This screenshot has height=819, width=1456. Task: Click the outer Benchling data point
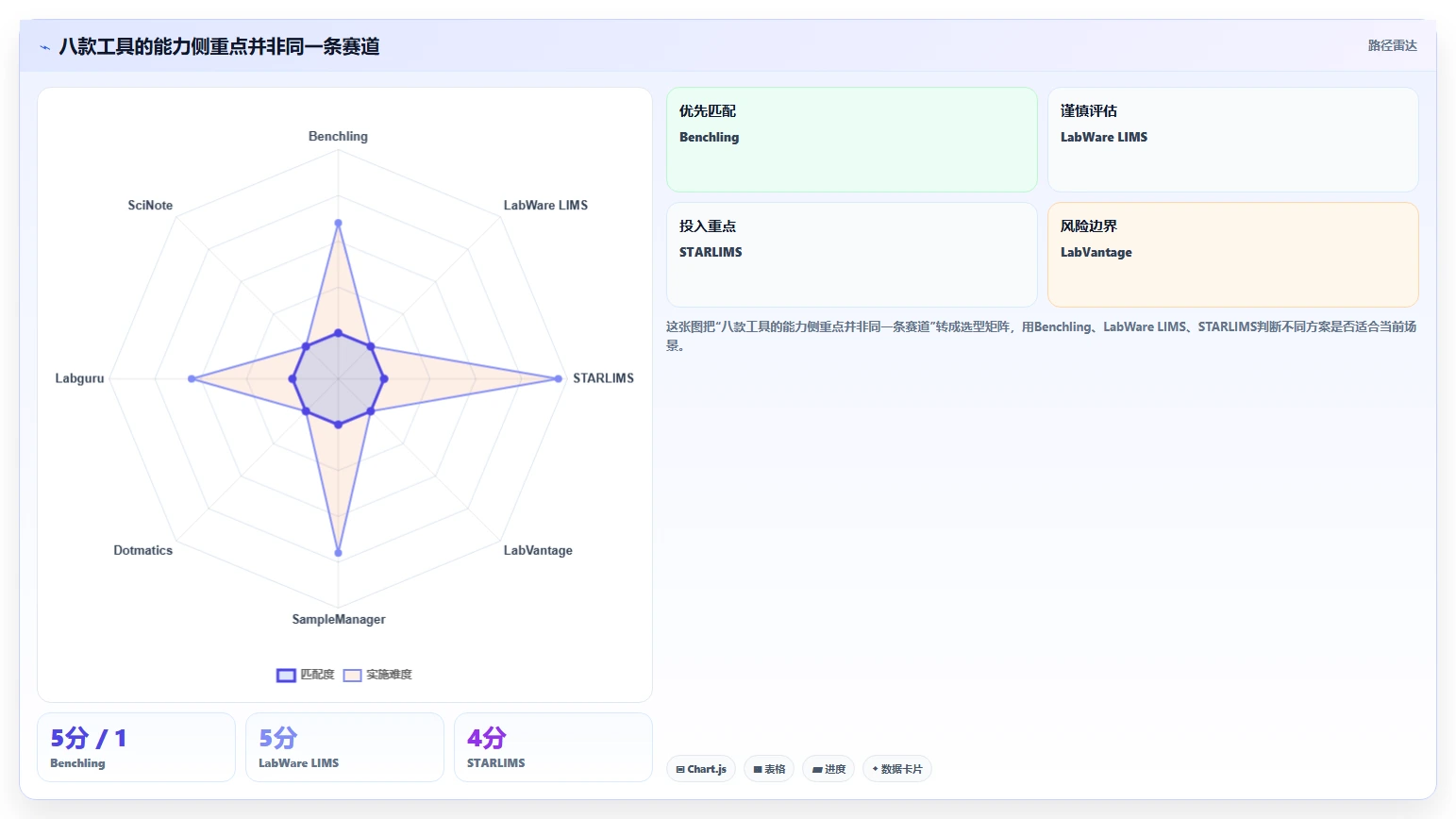(339, 223)
